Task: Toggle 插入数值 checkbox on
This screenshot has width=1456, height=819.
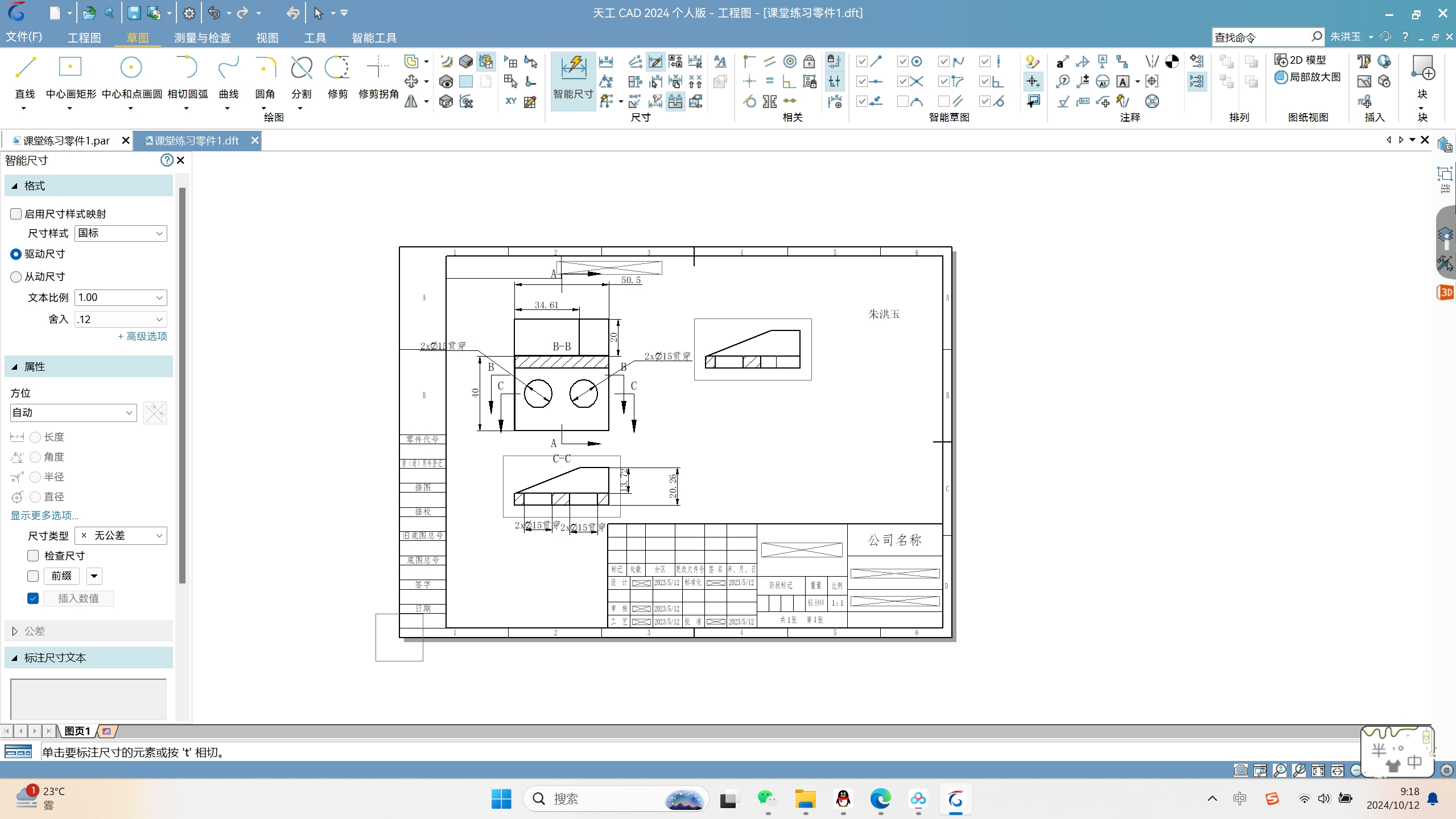Action: tap(33, 598)
